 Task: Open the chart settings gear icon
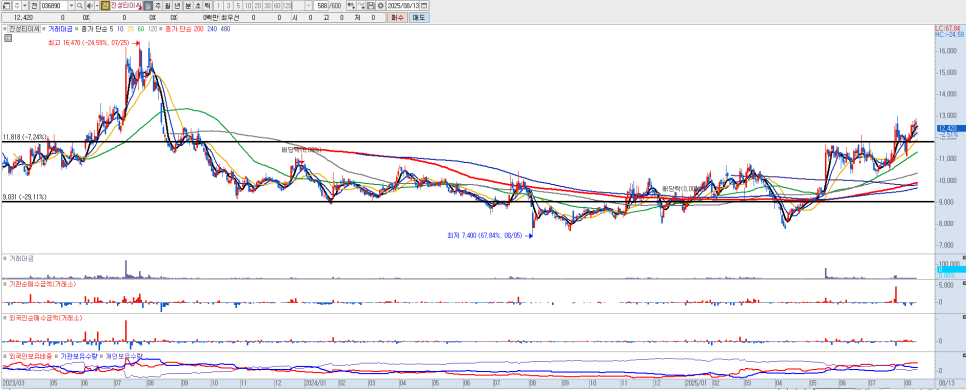[381, 5]
